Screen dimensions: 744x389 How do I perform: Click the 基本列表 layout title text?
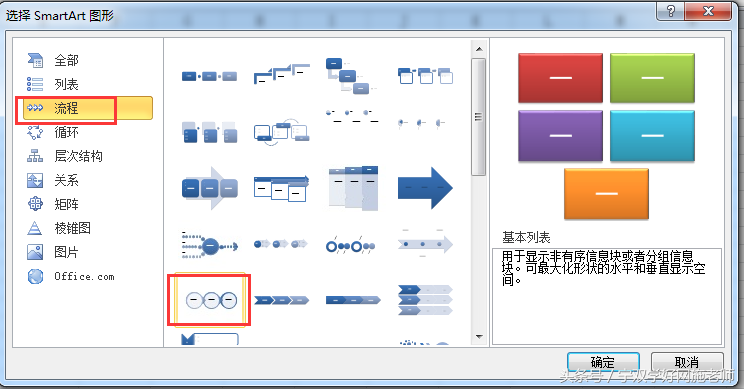[526, 237]
